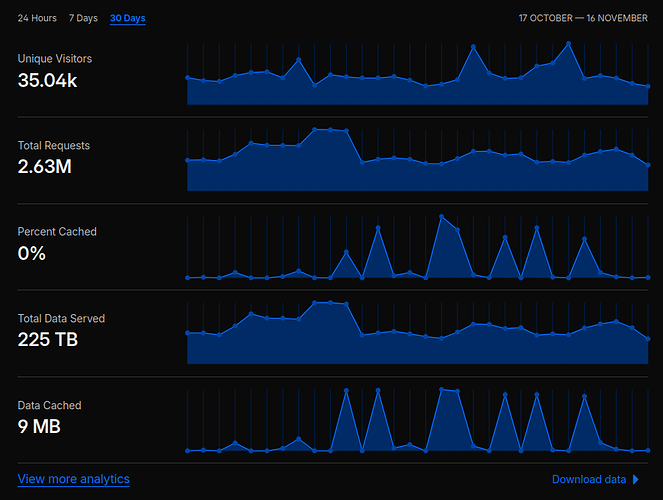663x500 pixels.
Task: Click the Total Requests label
Action: 54,146
